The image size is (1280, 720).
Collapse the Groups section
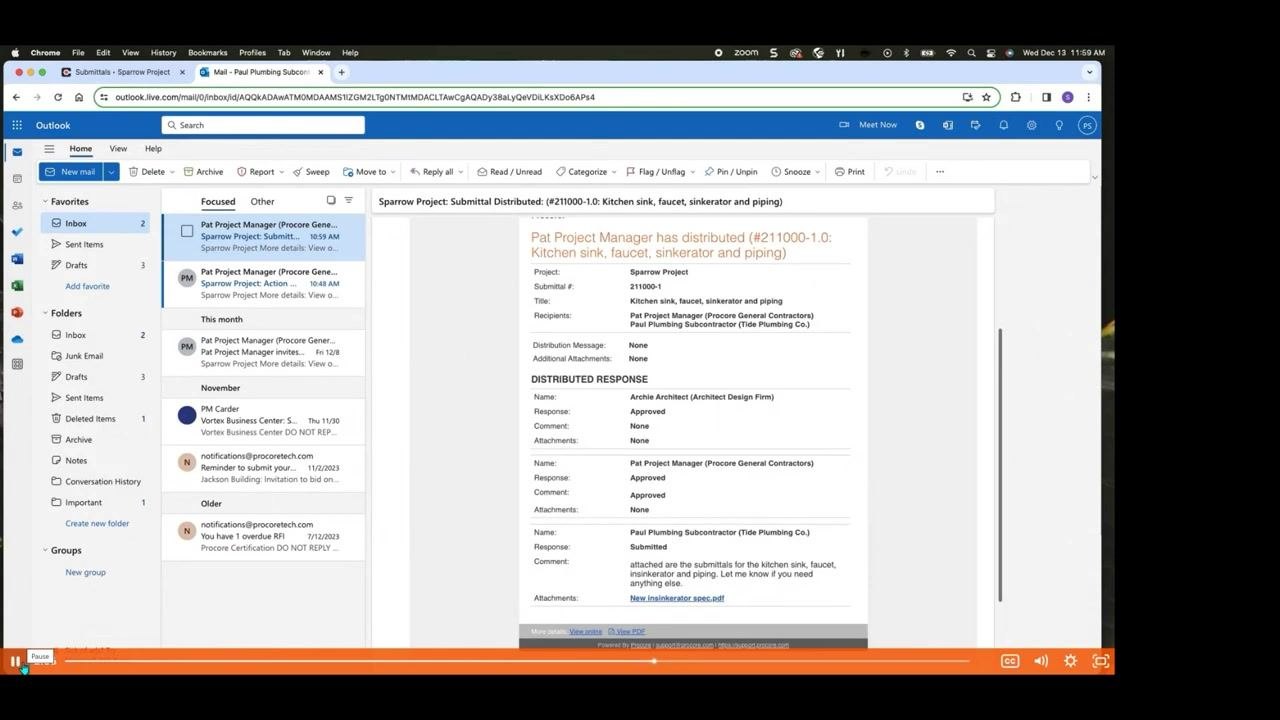point(45,550)
